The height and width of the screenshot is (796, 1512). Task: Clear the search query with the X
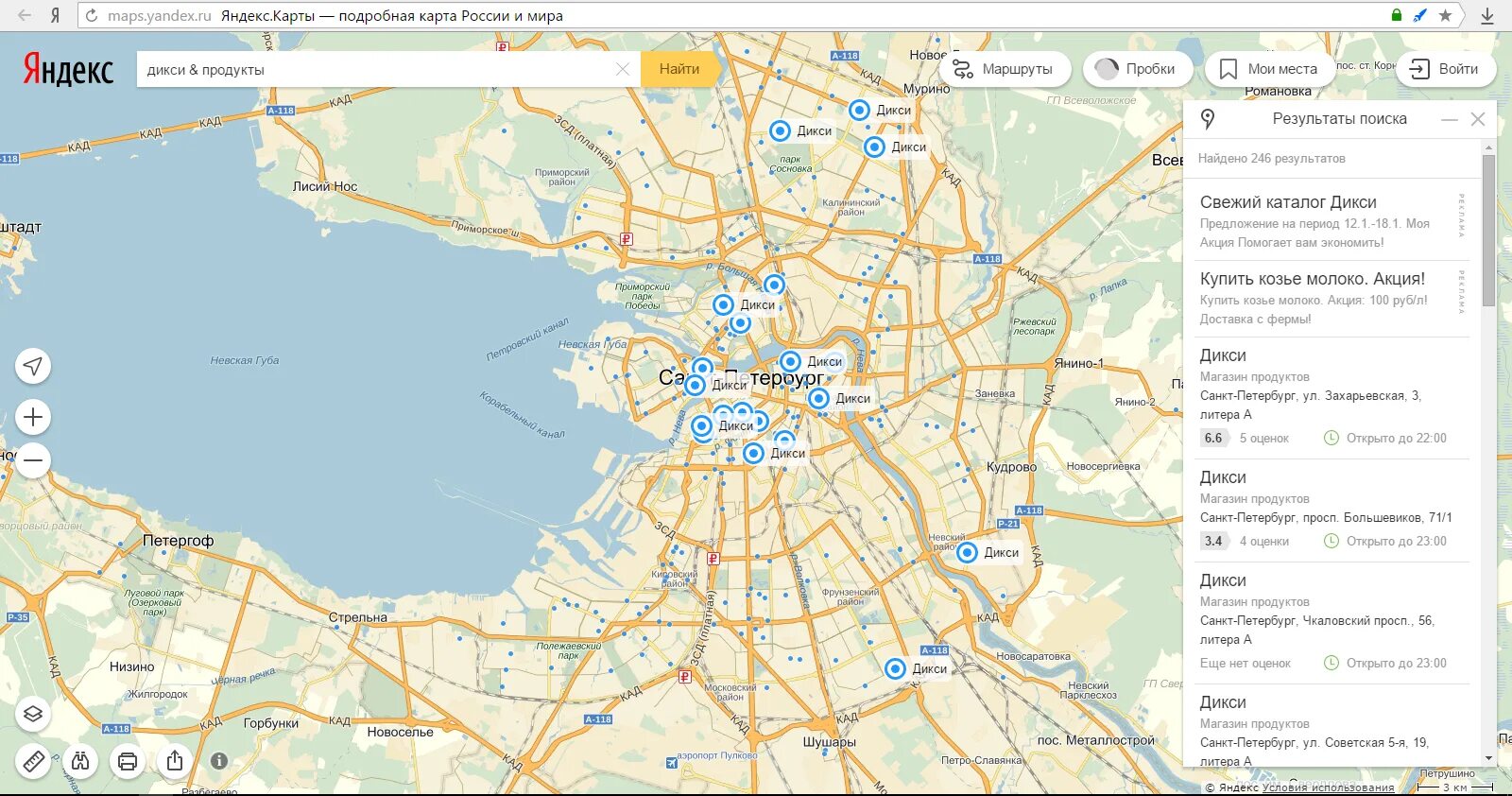pyautogui.click(x=623, y=69)
